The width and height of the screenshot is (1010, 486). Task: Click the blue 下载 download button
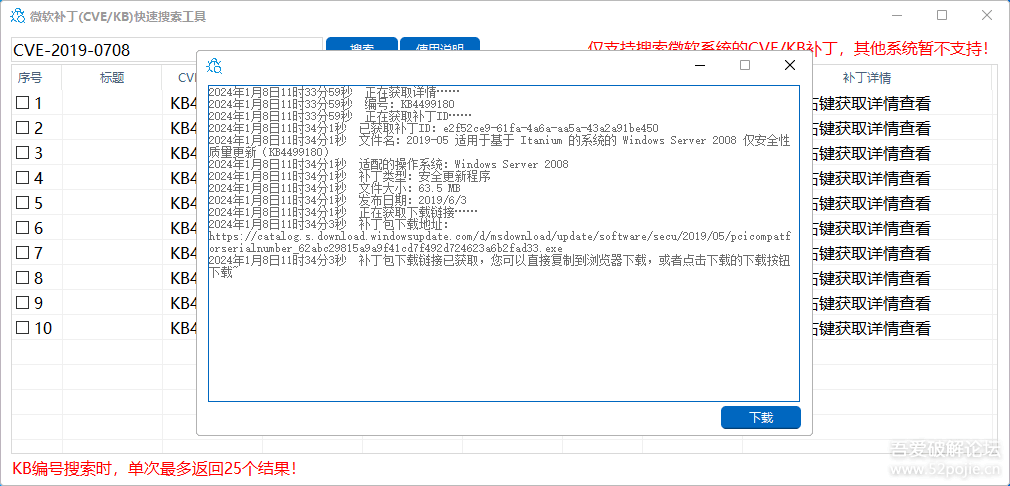click(x=761, y=417)
